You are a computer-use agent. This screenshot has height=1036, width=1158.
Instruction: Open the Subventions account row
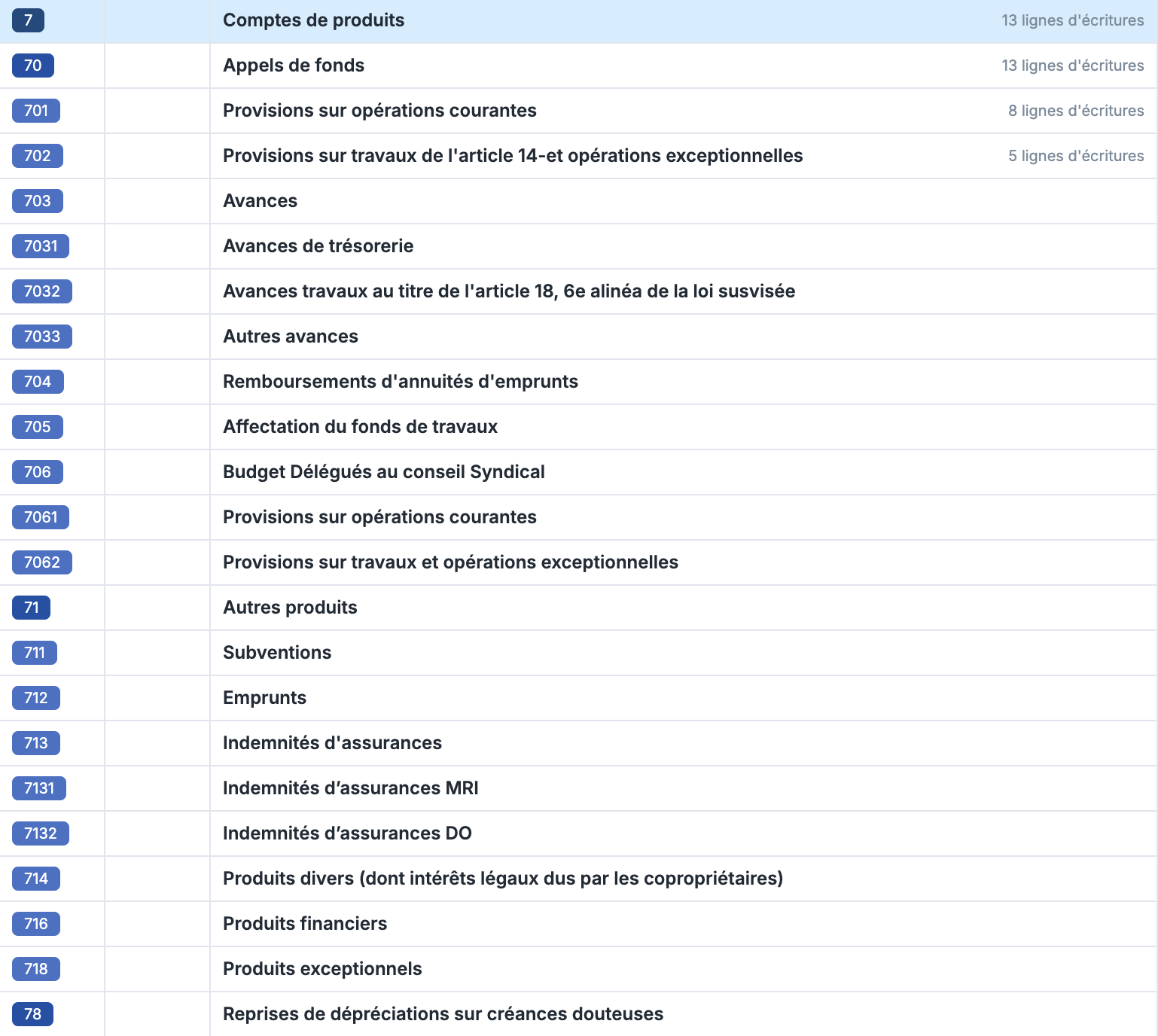pyautogui.click(x=276, y=653)
